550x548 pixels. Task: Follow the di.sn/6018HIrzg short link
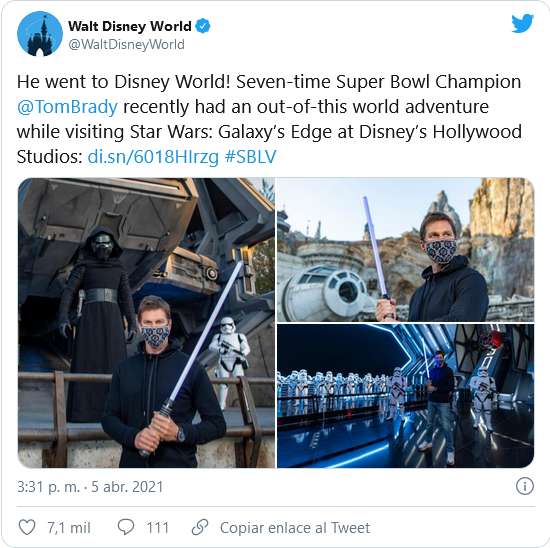pyautogui.click(x=153, y=156)
